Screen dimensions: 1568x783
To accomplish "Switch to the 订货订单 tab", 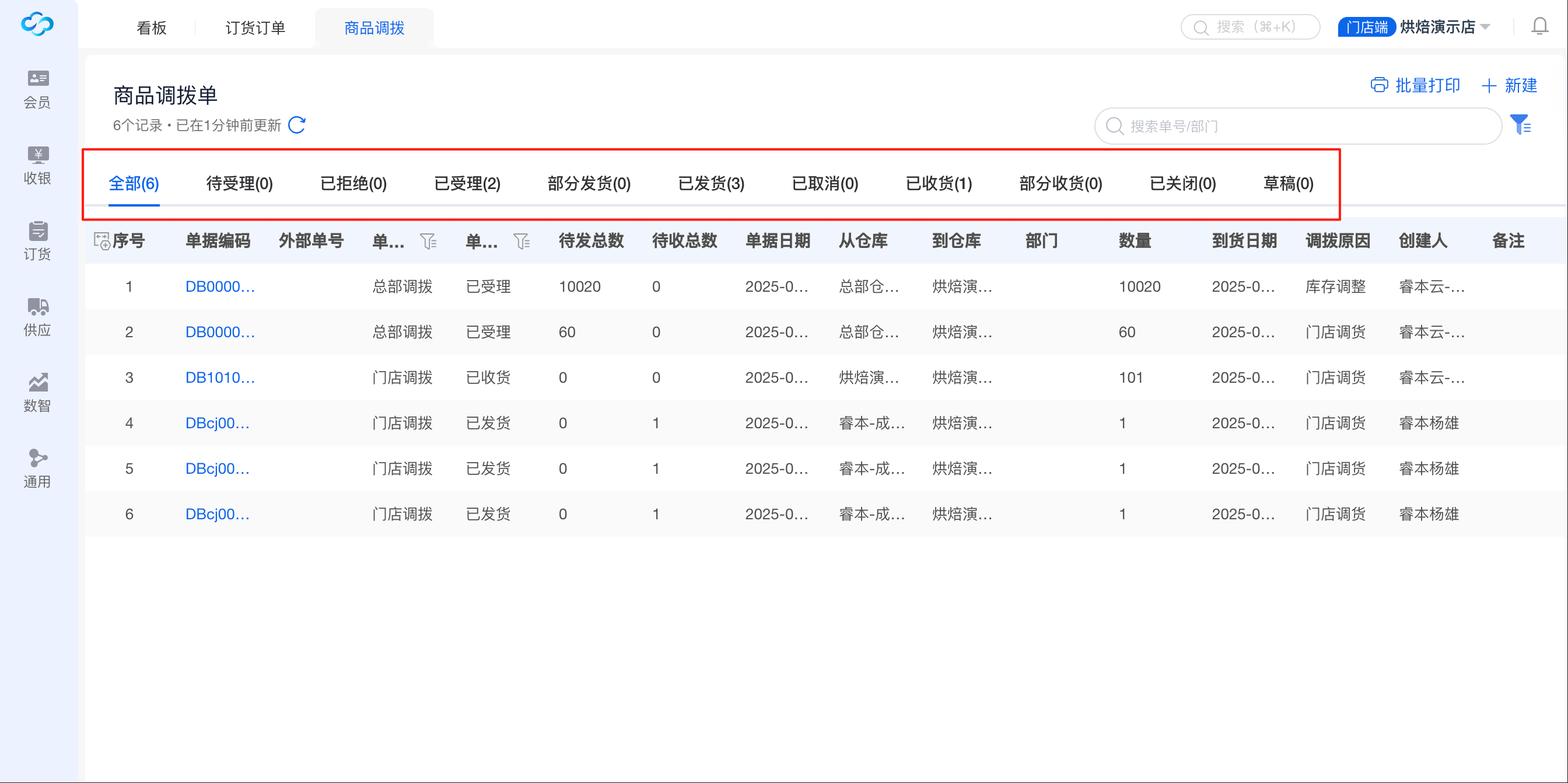I will click(x=255, y=28).
